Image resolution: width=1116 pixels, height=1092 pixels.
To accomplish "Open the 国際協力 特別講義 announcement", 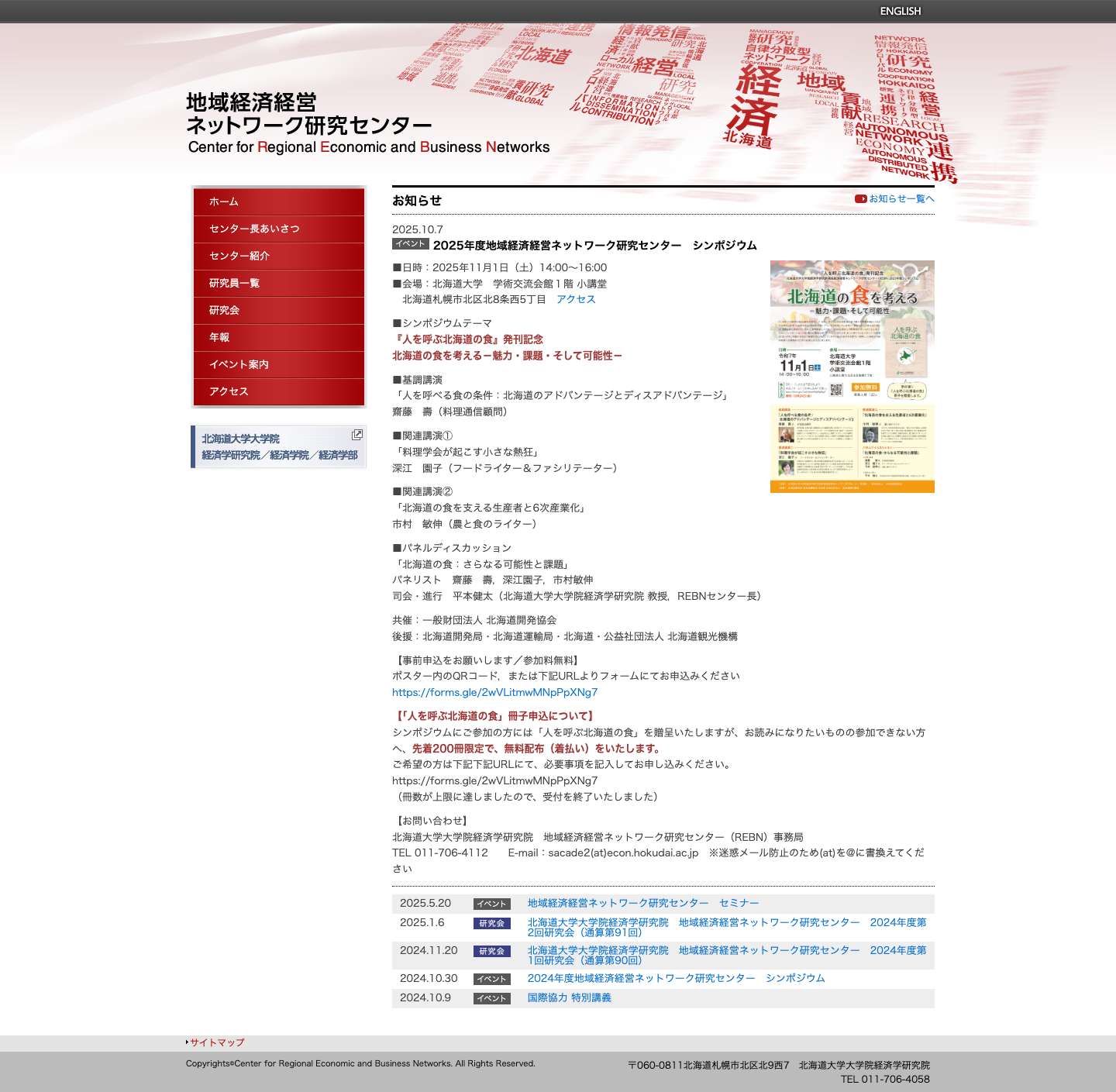I will click(x=568, y=998).
